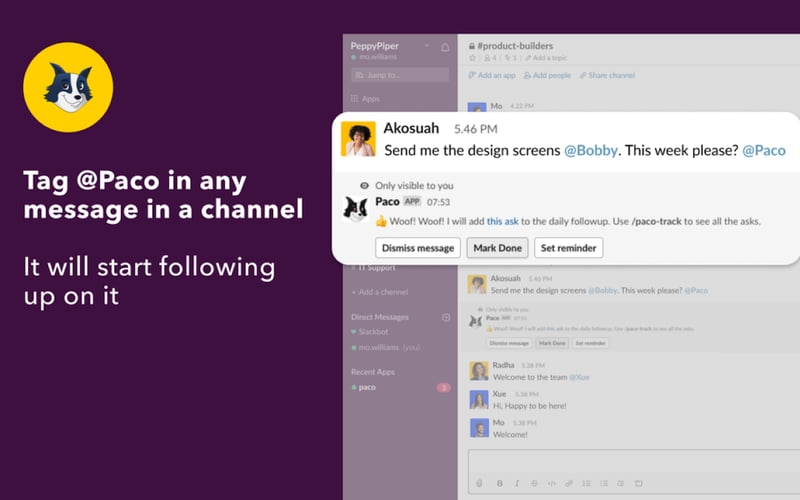This screenshot has width=800, height=500.
Task: Click @Paco mention in highlighted callout
Action: (764, 151)
